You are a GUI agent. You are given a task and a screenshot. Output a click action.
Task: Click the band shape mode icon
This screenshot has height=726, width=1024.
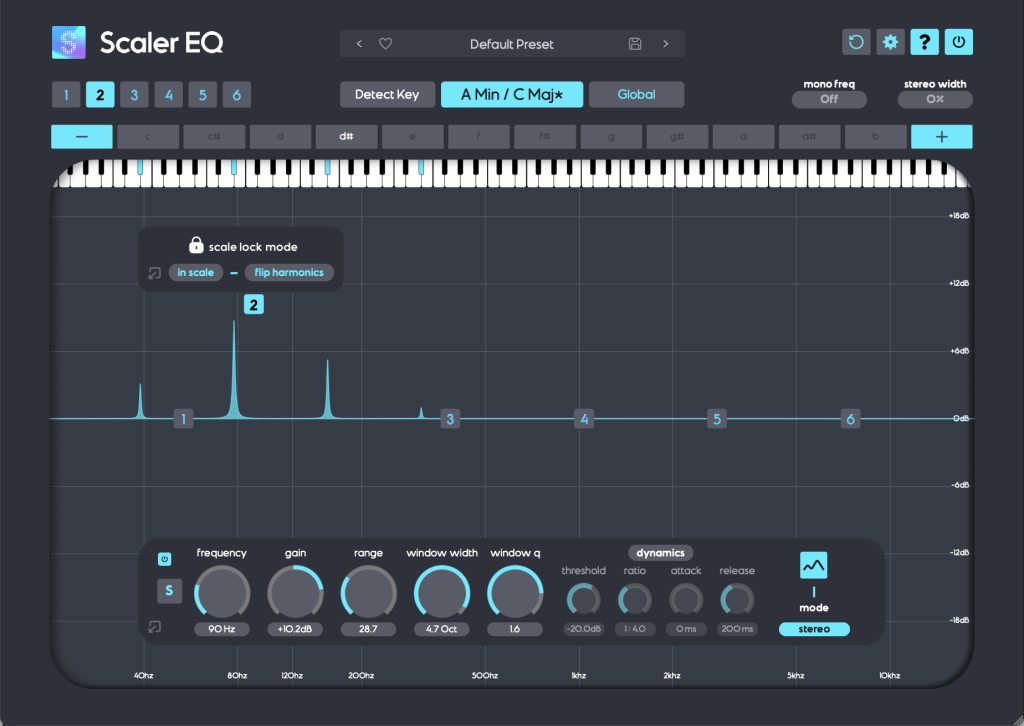pos(814,566)
